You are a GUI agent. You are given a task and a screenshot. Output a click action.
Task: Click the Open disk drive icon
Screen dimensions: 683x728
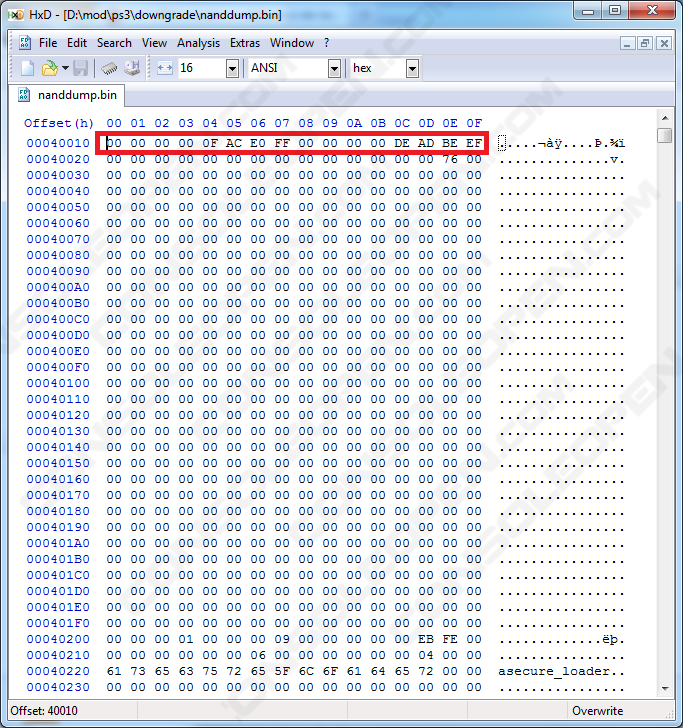pos(132,68)
